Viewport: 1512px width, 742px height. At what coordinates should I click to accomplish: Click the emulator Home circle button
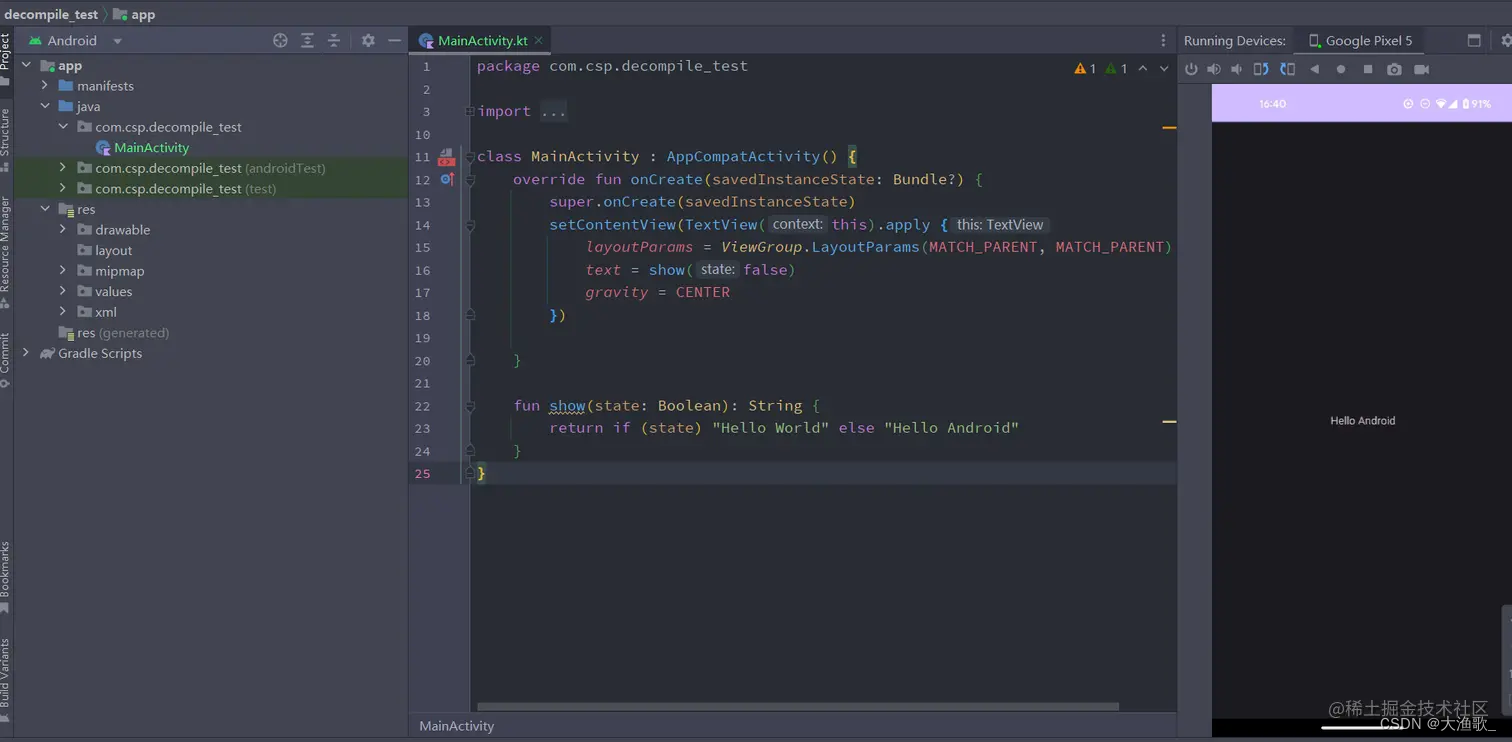click(1341, 69)
